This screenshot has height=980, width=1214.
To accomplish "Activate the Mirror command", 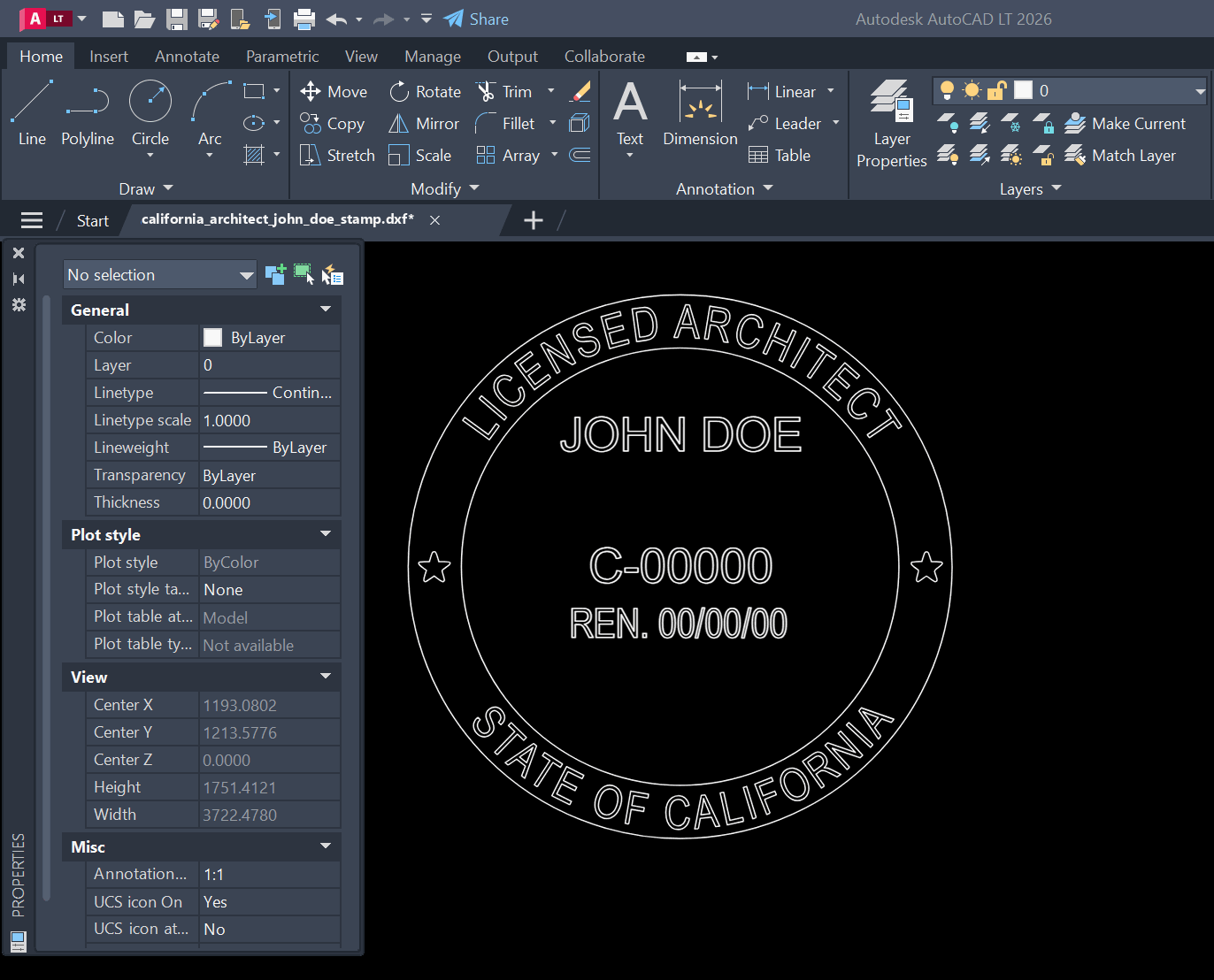I will click(x=424, y=123).
